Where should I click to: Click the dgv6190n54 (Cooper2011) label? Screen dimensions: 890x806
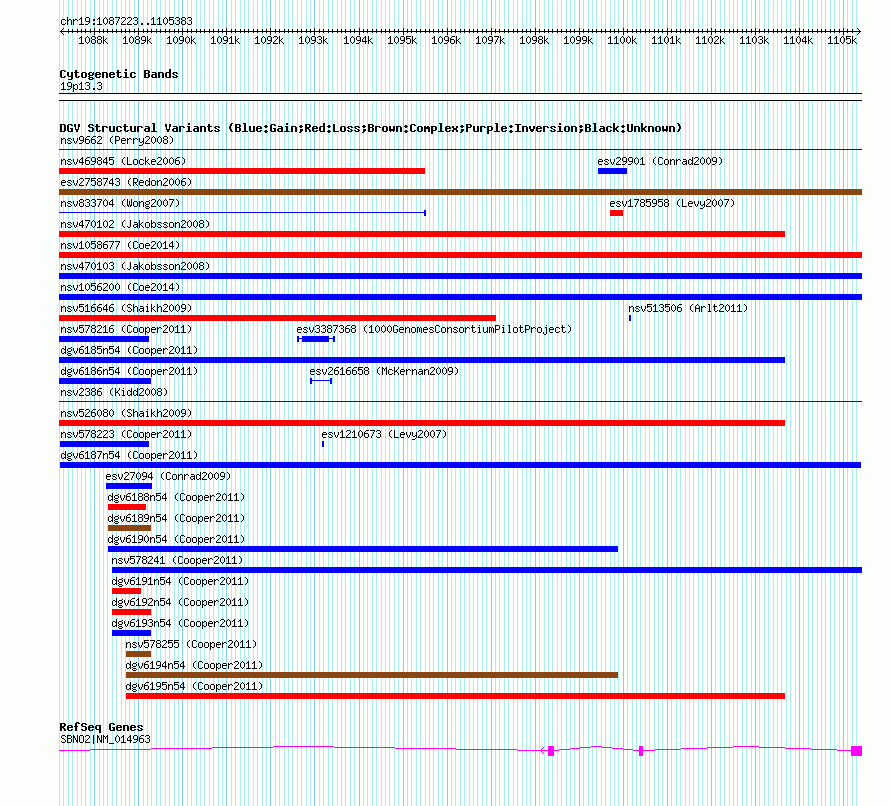[x=176, y=539]
